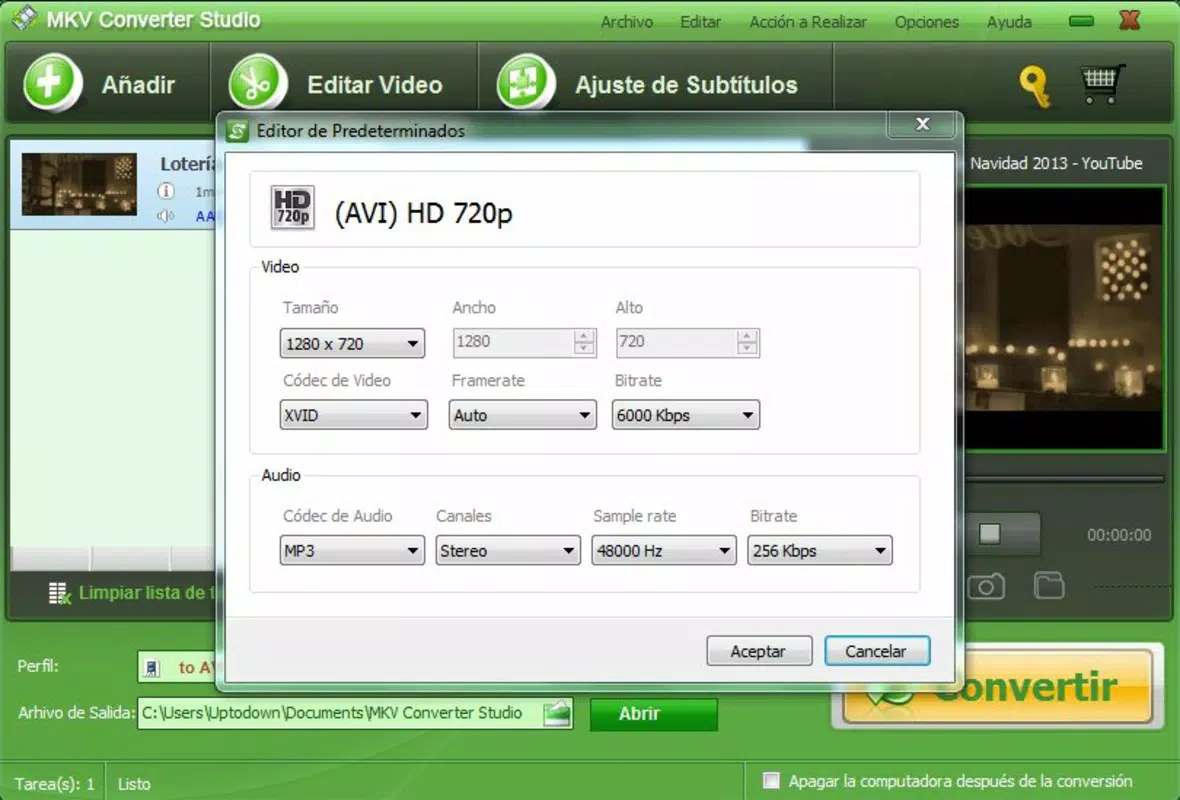Minimize main window with green bar icon

click(x=1081, y=21)
